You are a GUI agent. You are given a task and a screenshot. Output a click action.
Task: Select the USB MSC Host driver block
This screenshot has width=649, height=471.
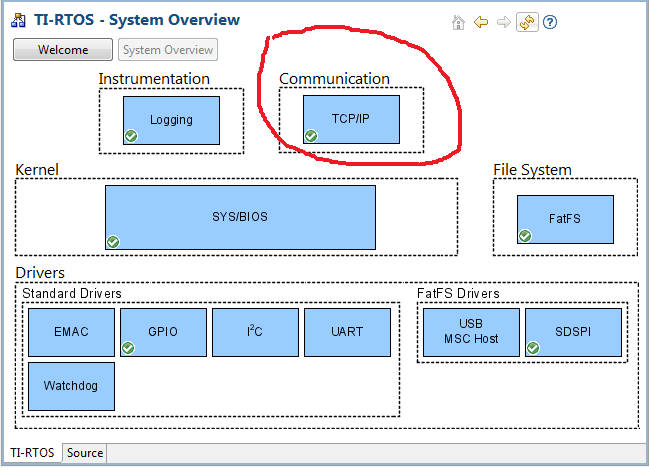(471, 332)
